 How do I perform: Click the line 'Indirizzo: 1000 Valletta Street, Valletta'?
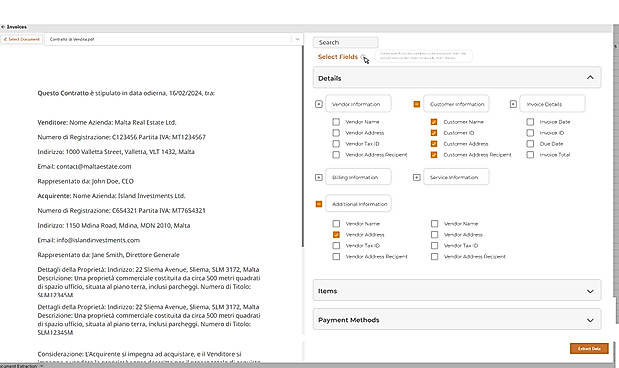tap(116, 152)
